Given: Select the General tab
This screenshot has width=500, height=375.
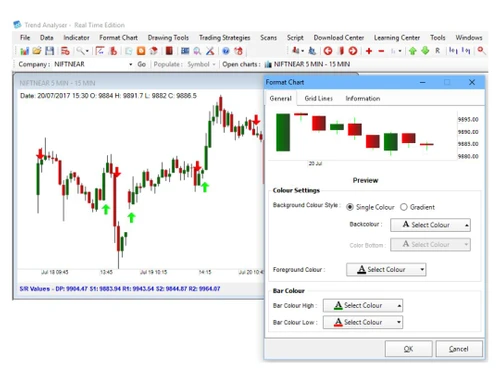Looking at the screenshot, I should pyautogui.click(x=280, y=98).
